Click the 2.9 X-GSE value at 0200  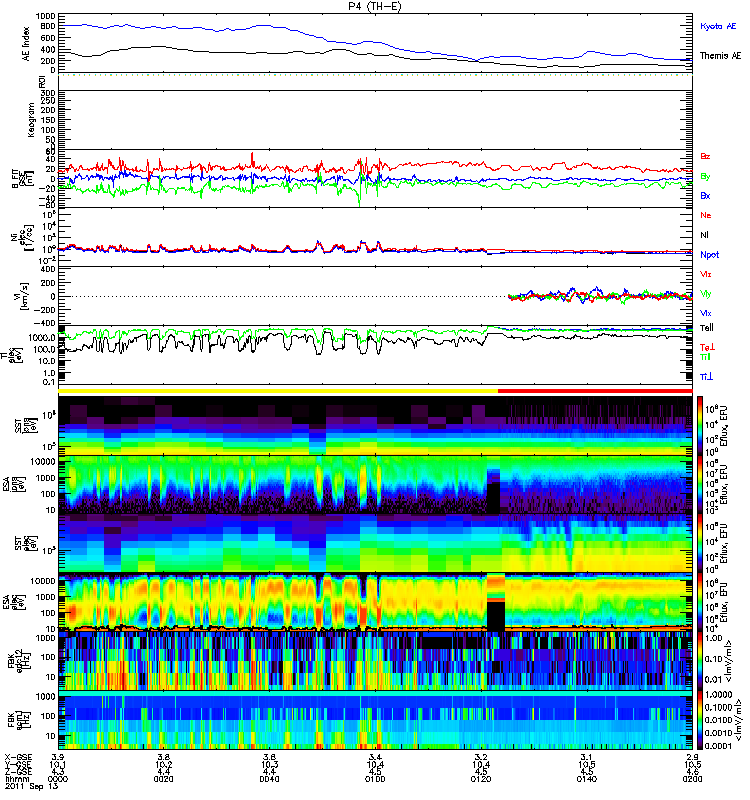tap(692, 757)
